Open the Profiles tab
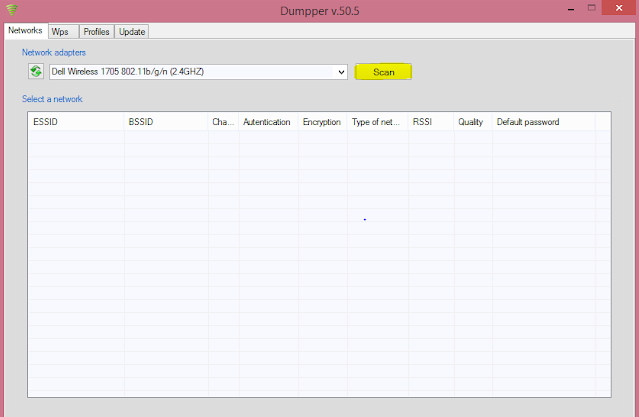 96,32
